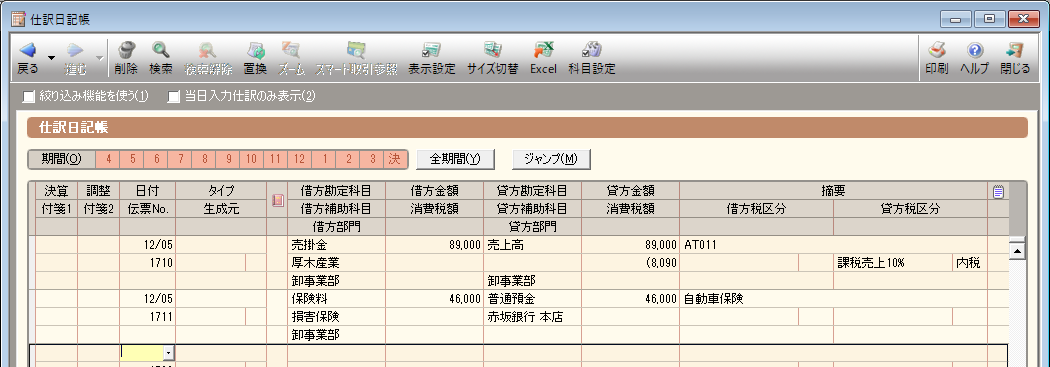This screenshot has height=367, width=1050.
Task: Click the 進む forward arrow icon
Action: (x=75, y=50)
